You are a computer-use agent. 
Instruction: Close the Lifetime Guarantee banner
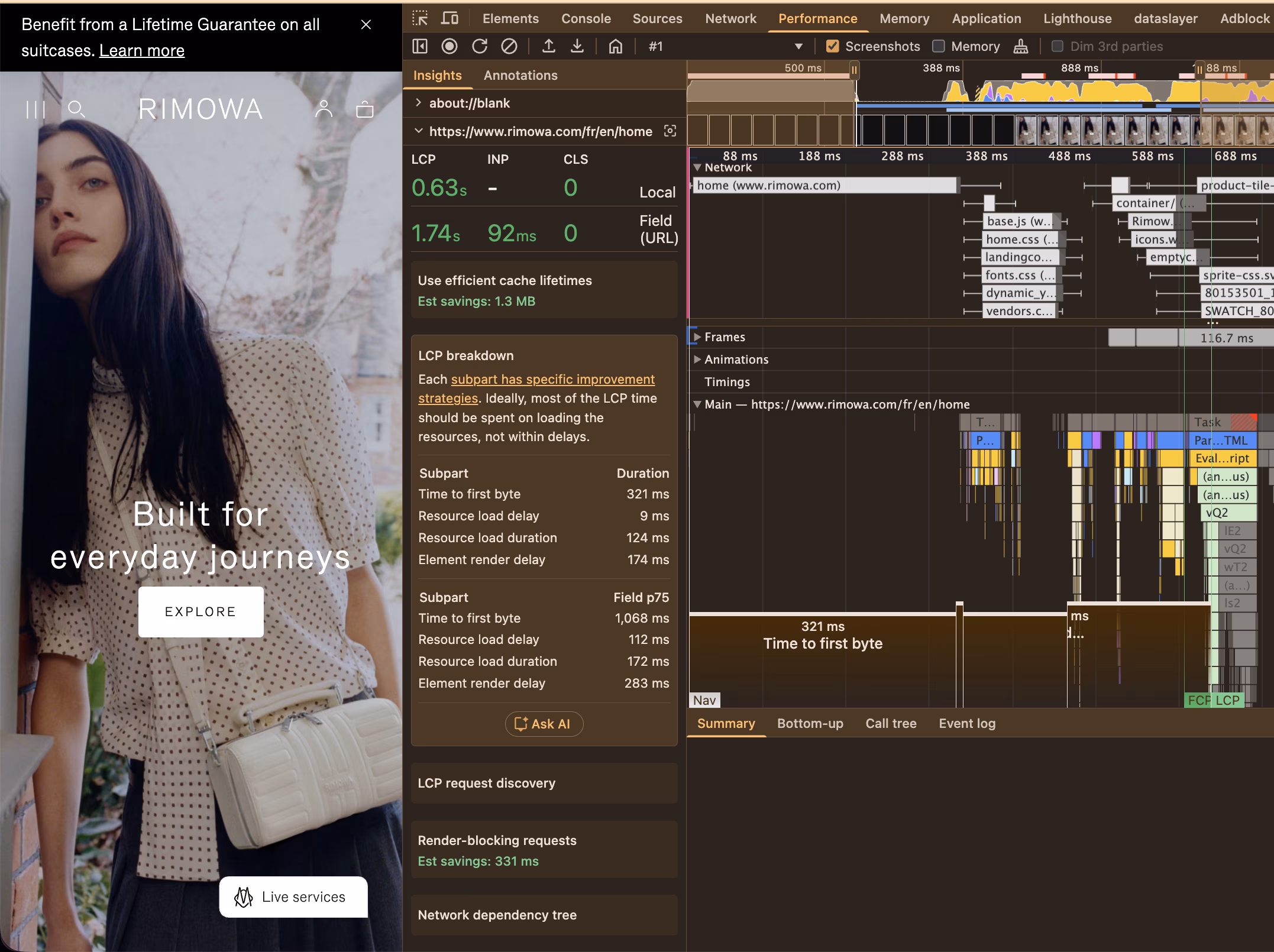[x=366, y=24]
